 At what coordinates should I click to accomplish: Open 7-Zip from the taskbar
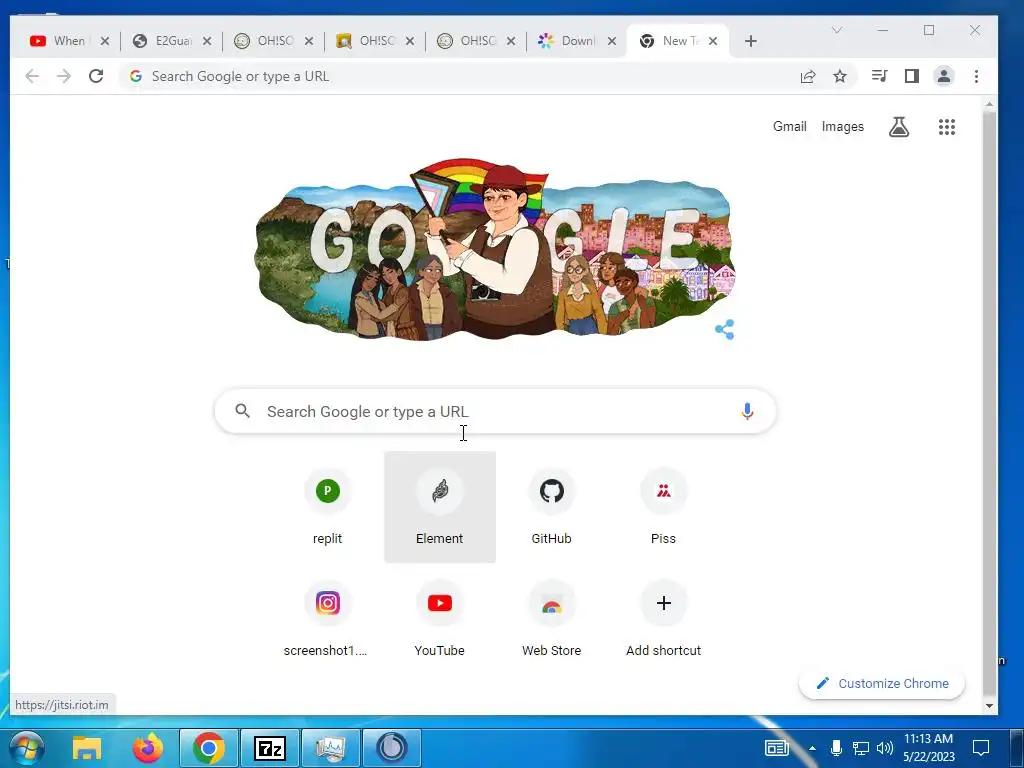[x=270, y=748]
